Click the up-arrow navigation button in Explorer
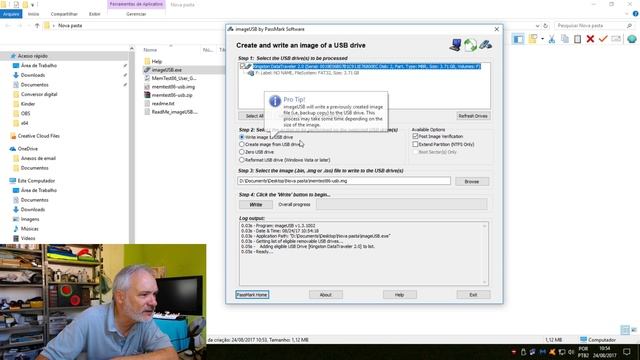 37,26
